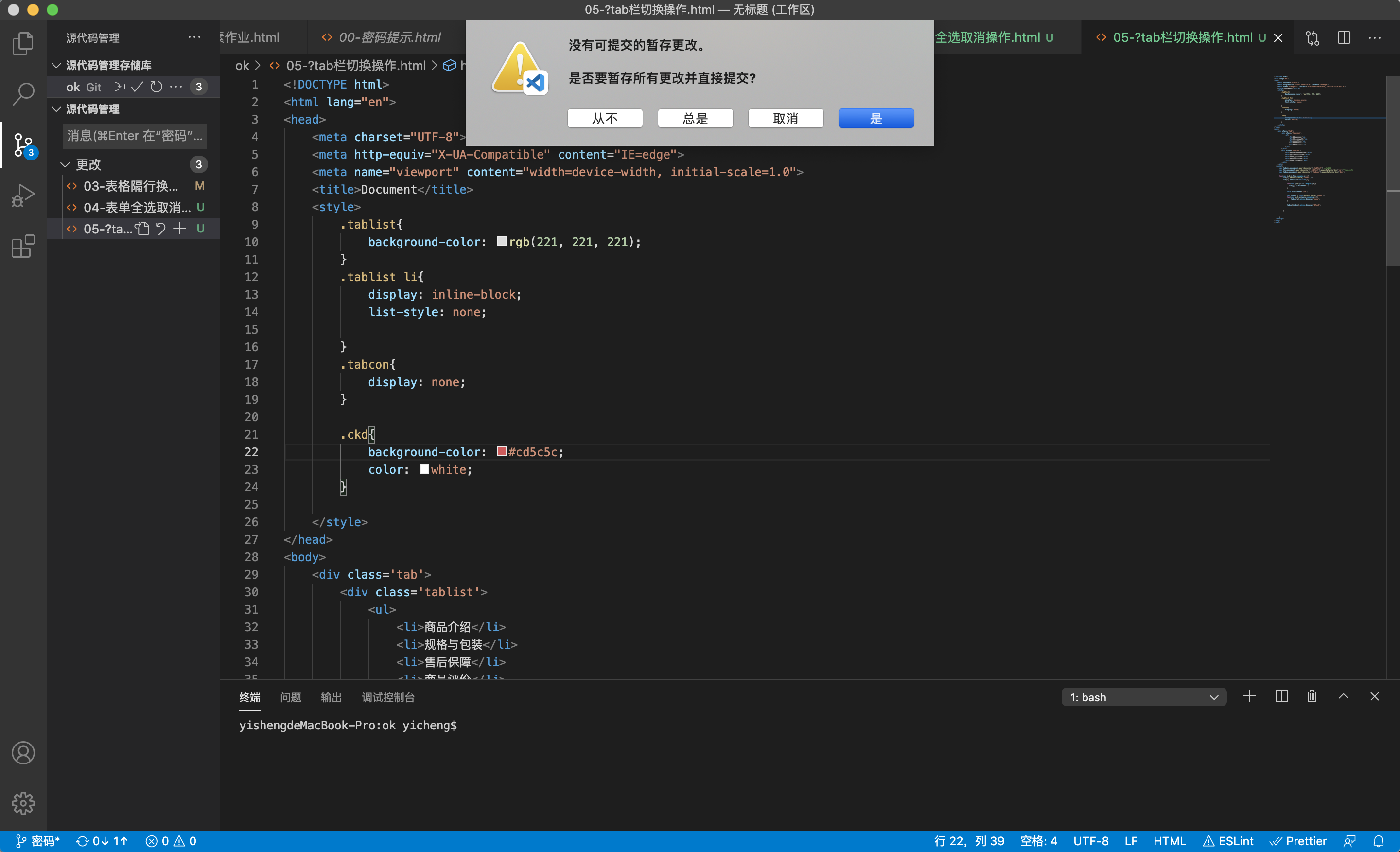The image size is (1400, 852).
Task: Collapse the 源代码管理存储库 section
Action: coord(56,65)
